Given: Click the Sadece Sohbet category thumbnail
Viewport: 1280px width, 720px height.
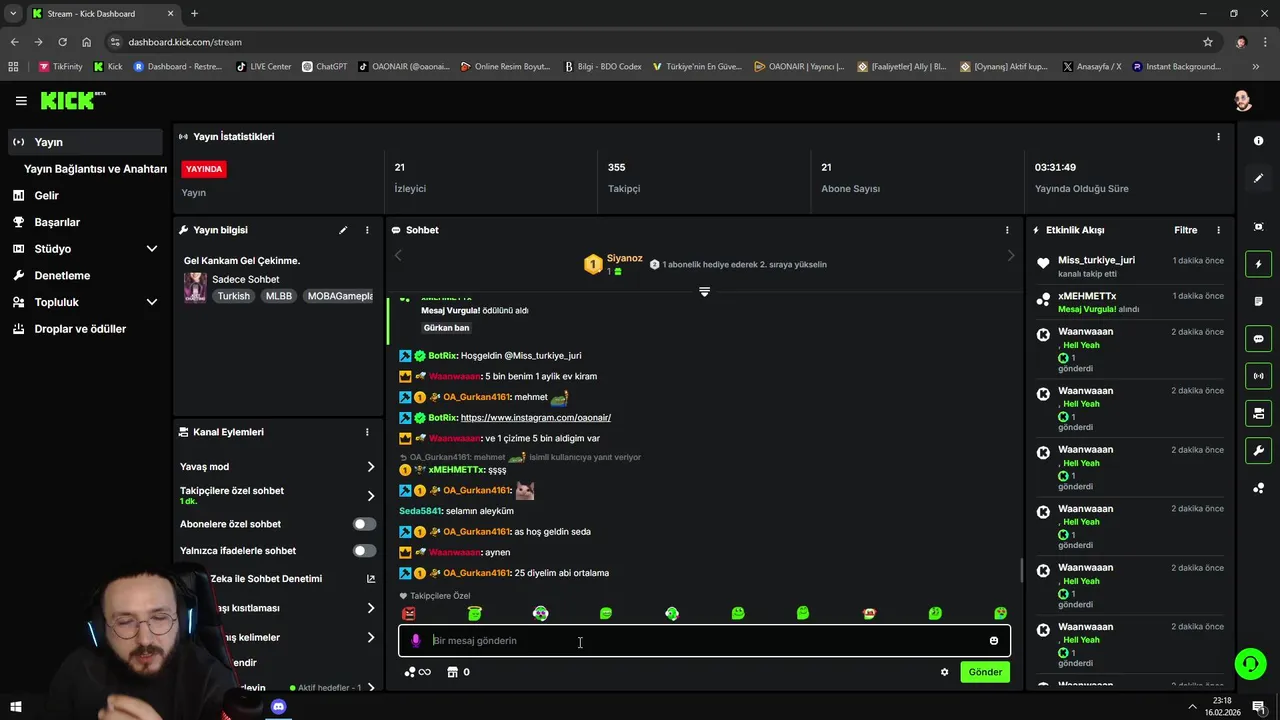Looking at the screenshot, I should click(x=195, y=287).
